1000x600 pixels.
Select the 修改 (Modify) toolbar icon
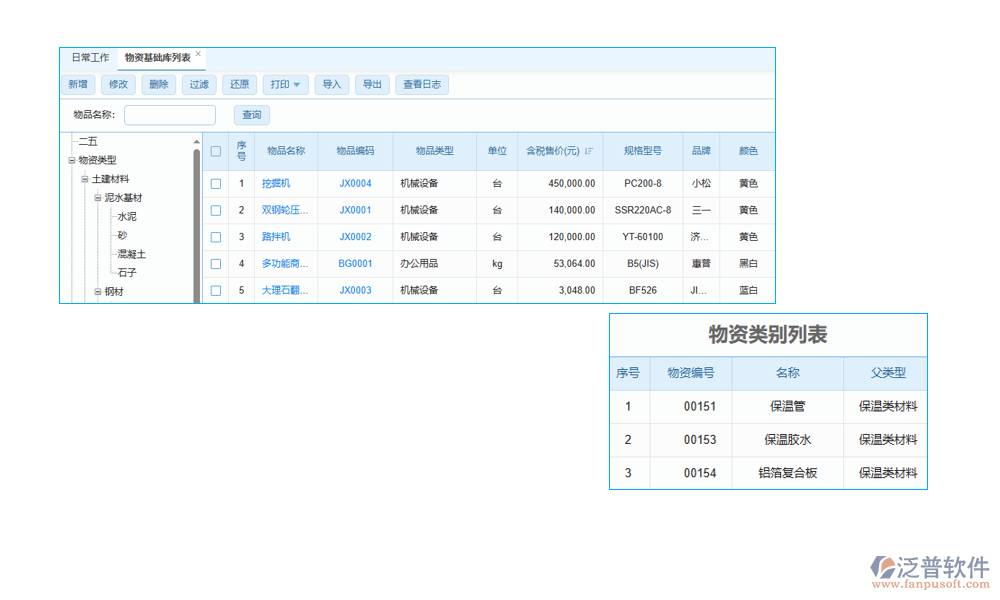coord(118,84)
